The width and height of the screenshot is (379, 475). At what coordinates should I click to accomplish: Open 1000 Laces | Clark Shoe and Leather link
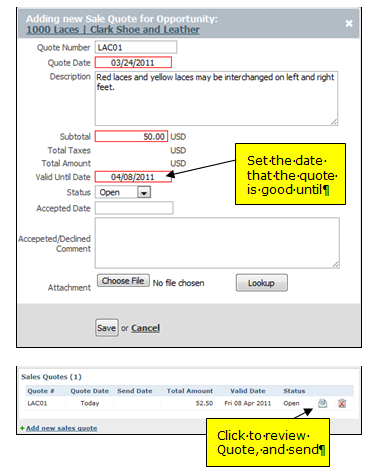(113, 30)
